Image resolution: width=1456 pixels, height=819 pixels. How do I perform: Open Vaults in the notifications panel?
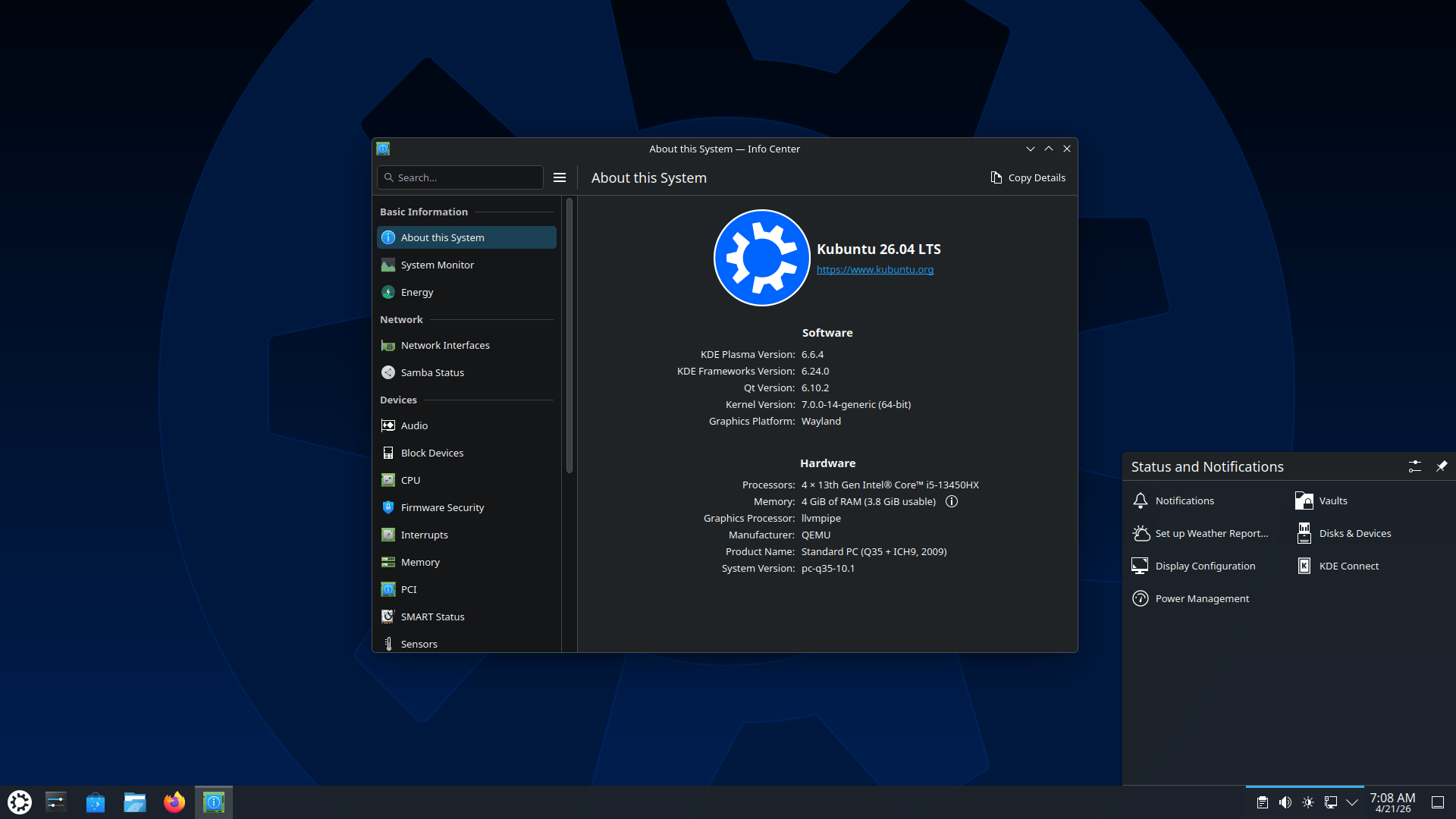coord(1333,500)
